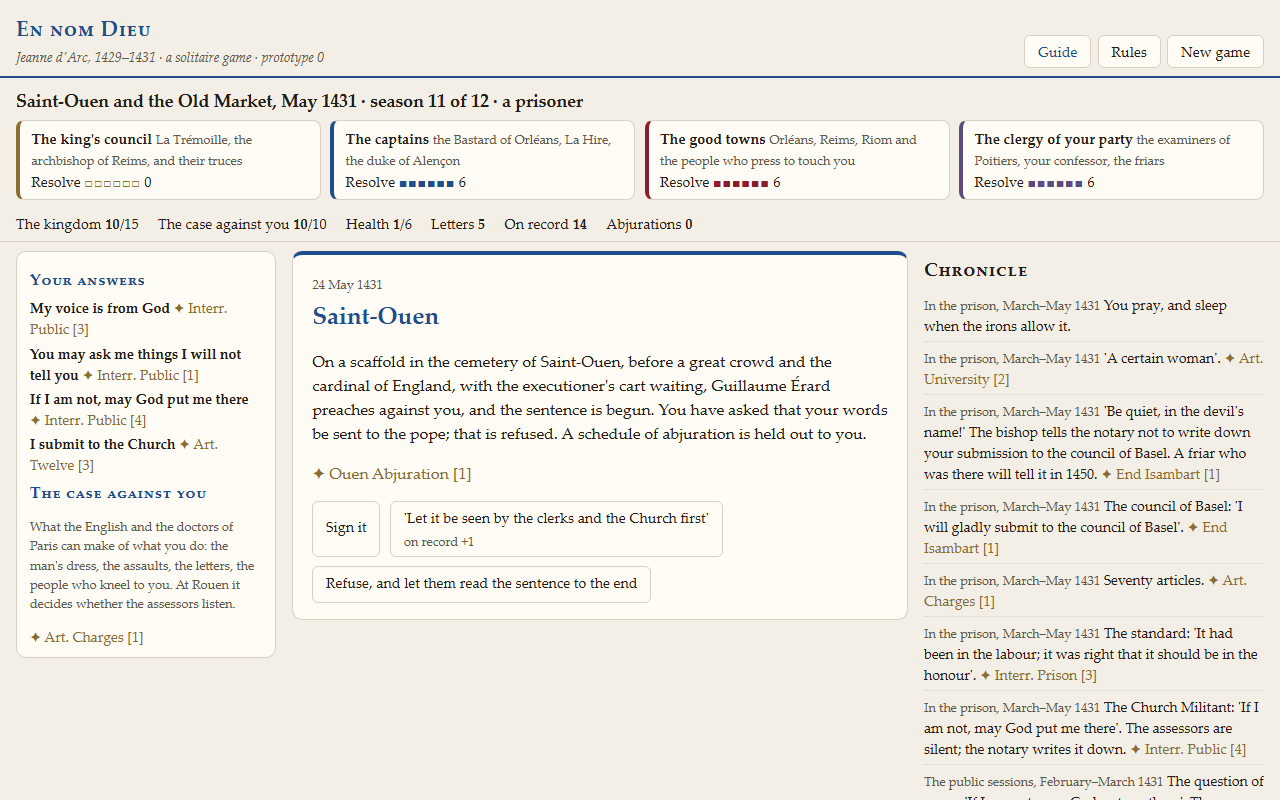Open Art. Charges [1] link under The case against you
Screen dimensions: 1280x800
click(87, 637)
